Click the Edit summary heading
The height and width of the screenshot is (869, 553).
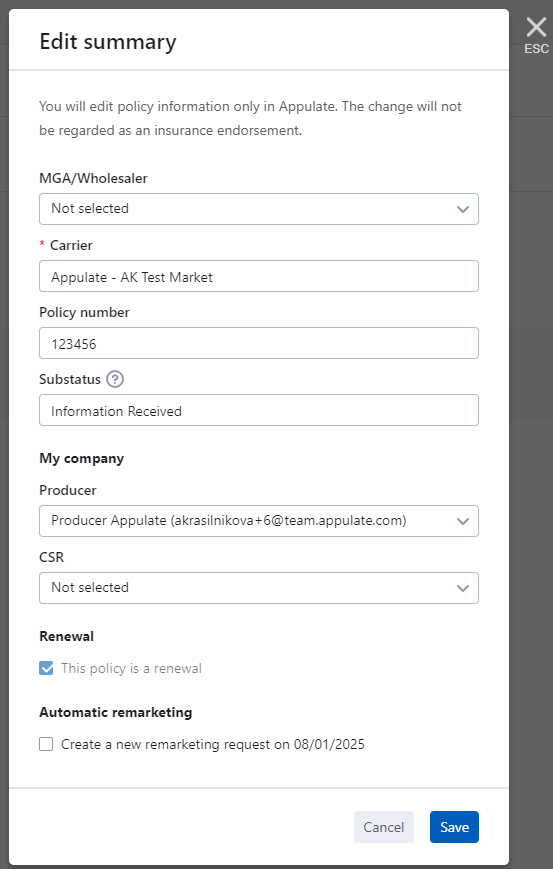coord(108,42)
